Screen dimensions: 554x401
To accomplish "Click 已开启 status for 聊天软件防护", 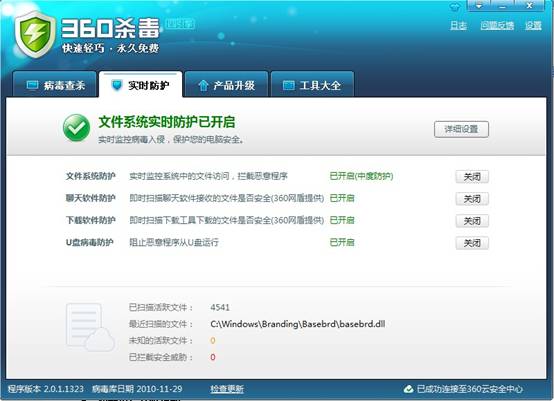I will [x=342, y=198].
